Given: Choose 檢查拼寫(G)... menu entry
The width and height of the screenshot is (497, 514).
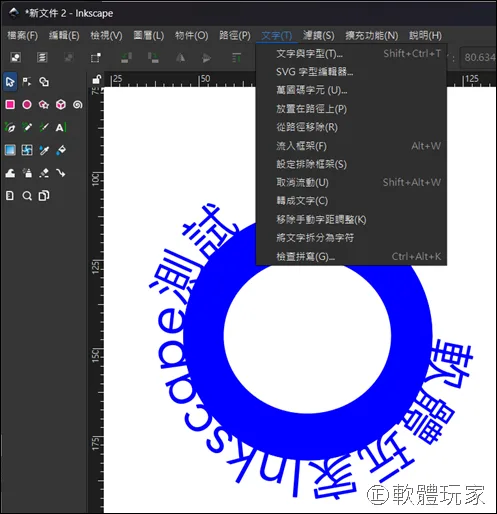Looking at the screenshot, I should [x=351, y=256].
